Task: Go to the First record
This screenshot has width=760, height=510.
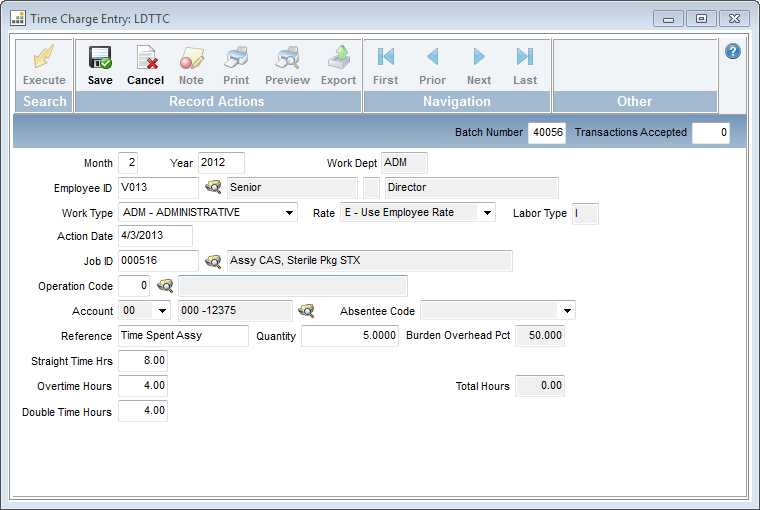Action: 385,65
